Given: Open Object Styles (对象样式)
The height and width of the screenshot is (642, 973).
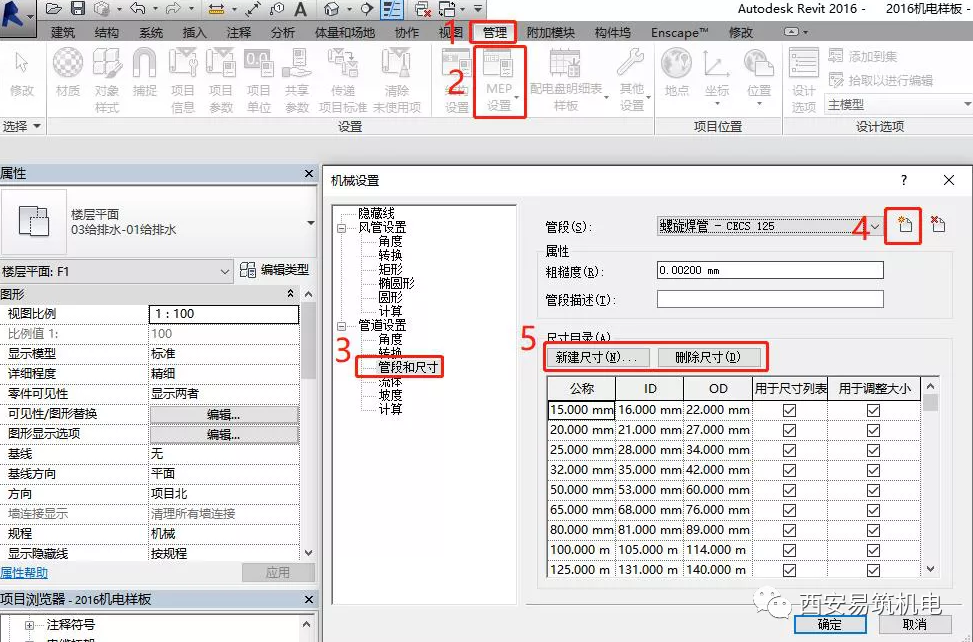Looking at the screenshot, I should (x=107, y=81).
